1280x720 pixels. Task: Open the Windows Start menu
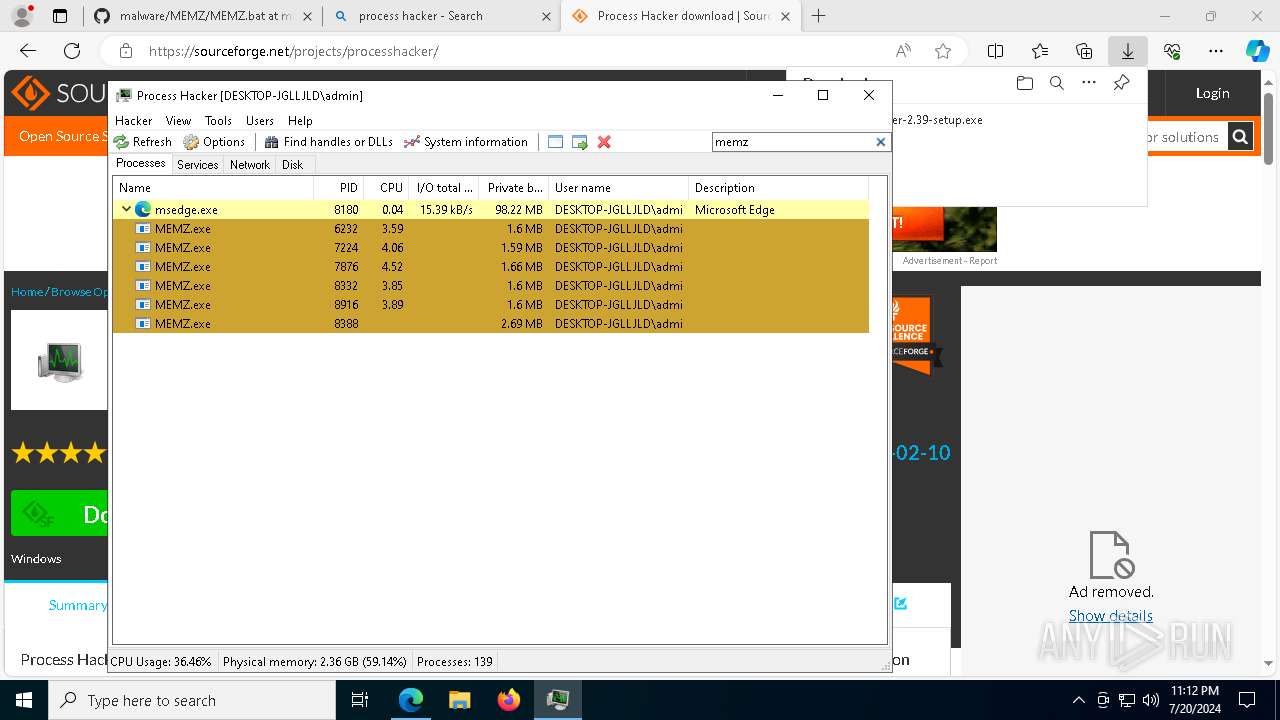click(x=24, y=700)
